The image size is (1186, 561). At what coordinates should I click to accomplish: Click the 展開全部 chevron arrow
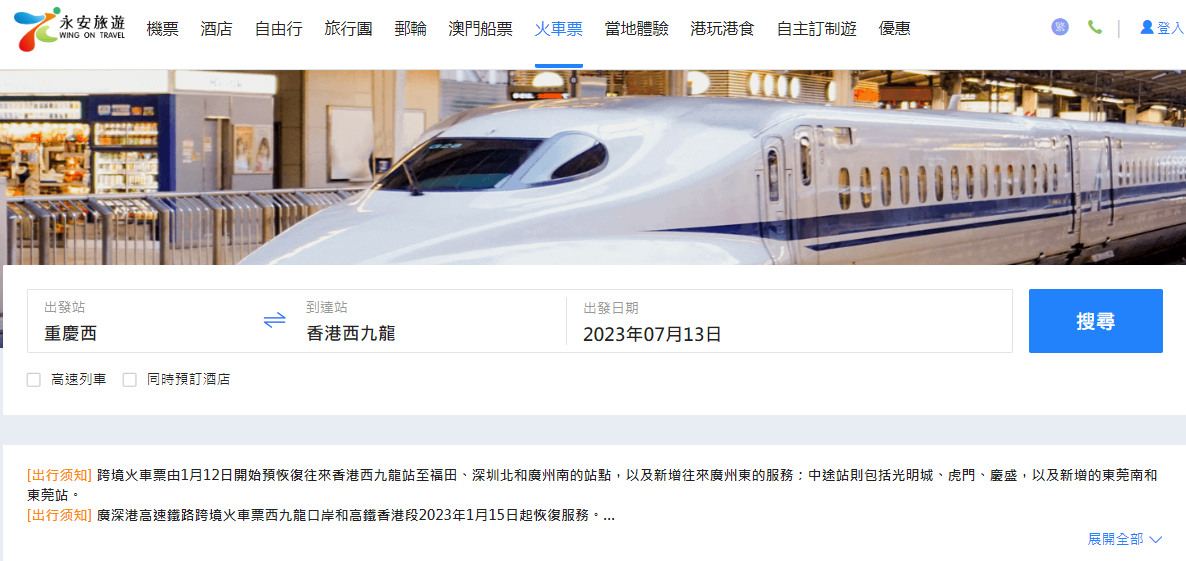tap(1155, 539)
